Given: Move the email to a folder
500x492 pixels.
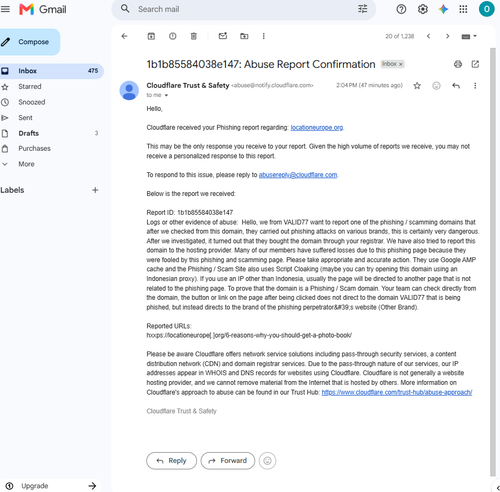Looking at the screenshot, I should pyautogui.click(x=244, y=36).
